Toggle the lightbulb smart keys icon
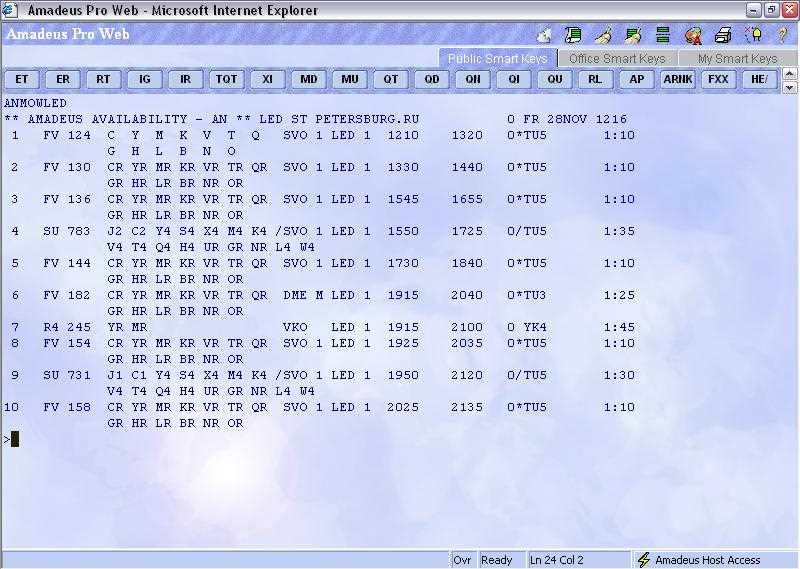 [x=753, y=35]
